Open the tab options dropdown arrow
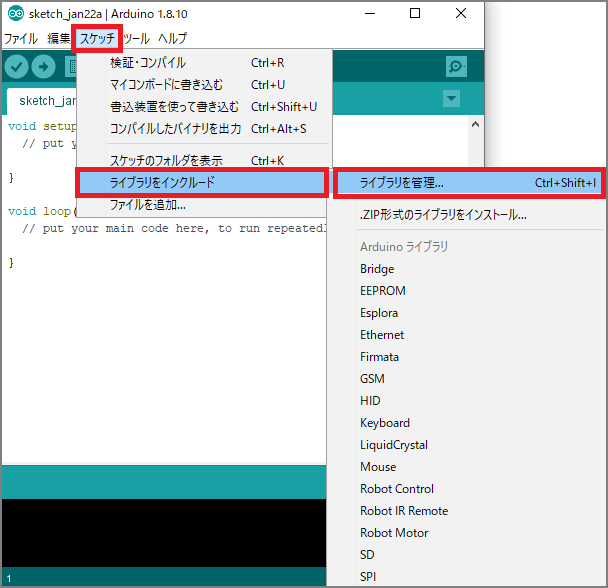The width and height of the screenshot is (608, 588). 451,99
